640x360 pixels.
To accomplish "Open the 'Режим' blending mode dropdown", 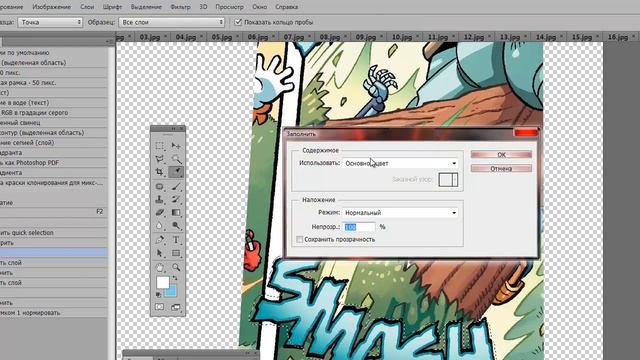I will pyautogui.click(x=400, y=213).
